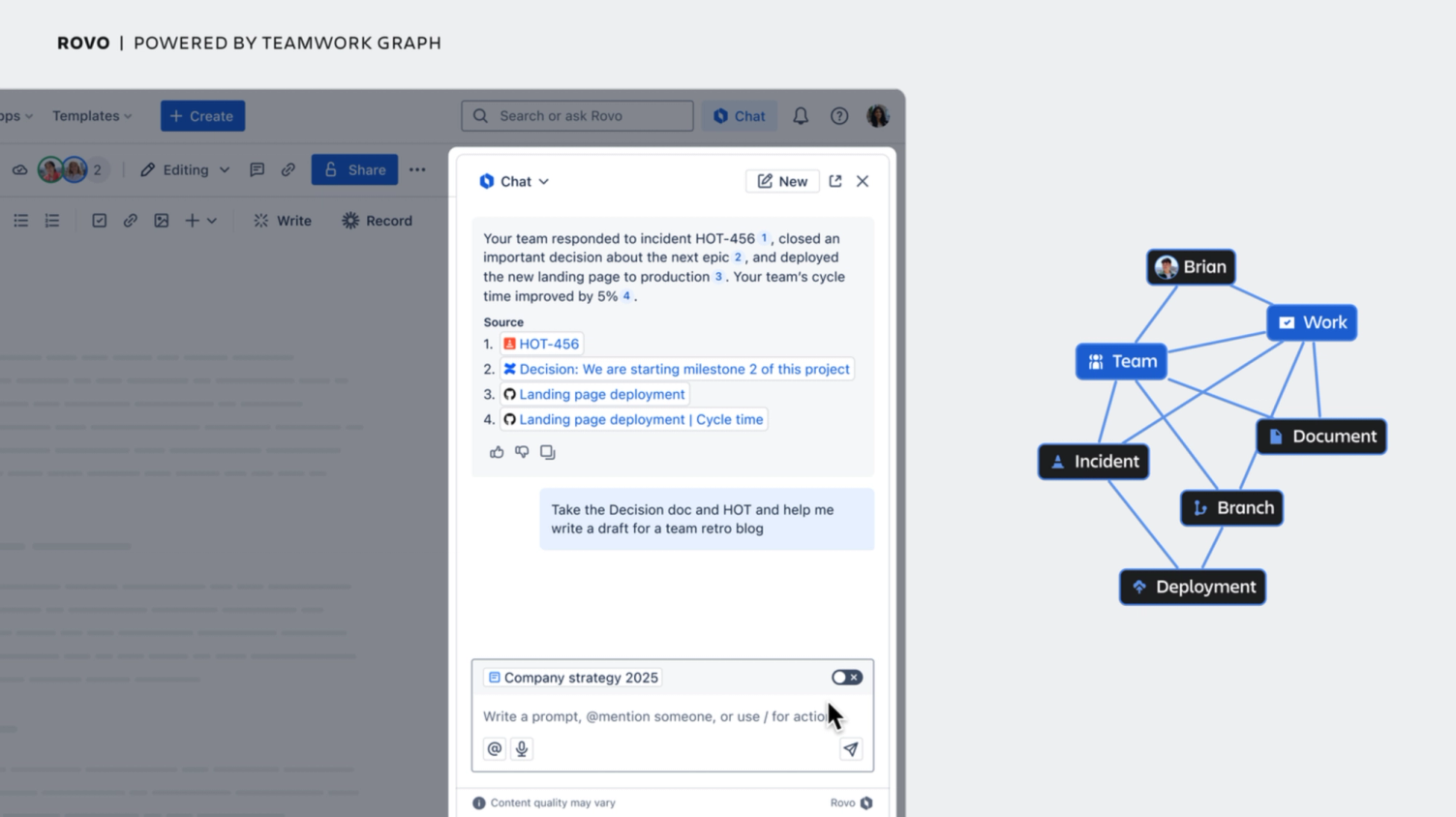Click citation 3 after production
The height and width of the screenshot is (817, 1456).
coord(718,277)
